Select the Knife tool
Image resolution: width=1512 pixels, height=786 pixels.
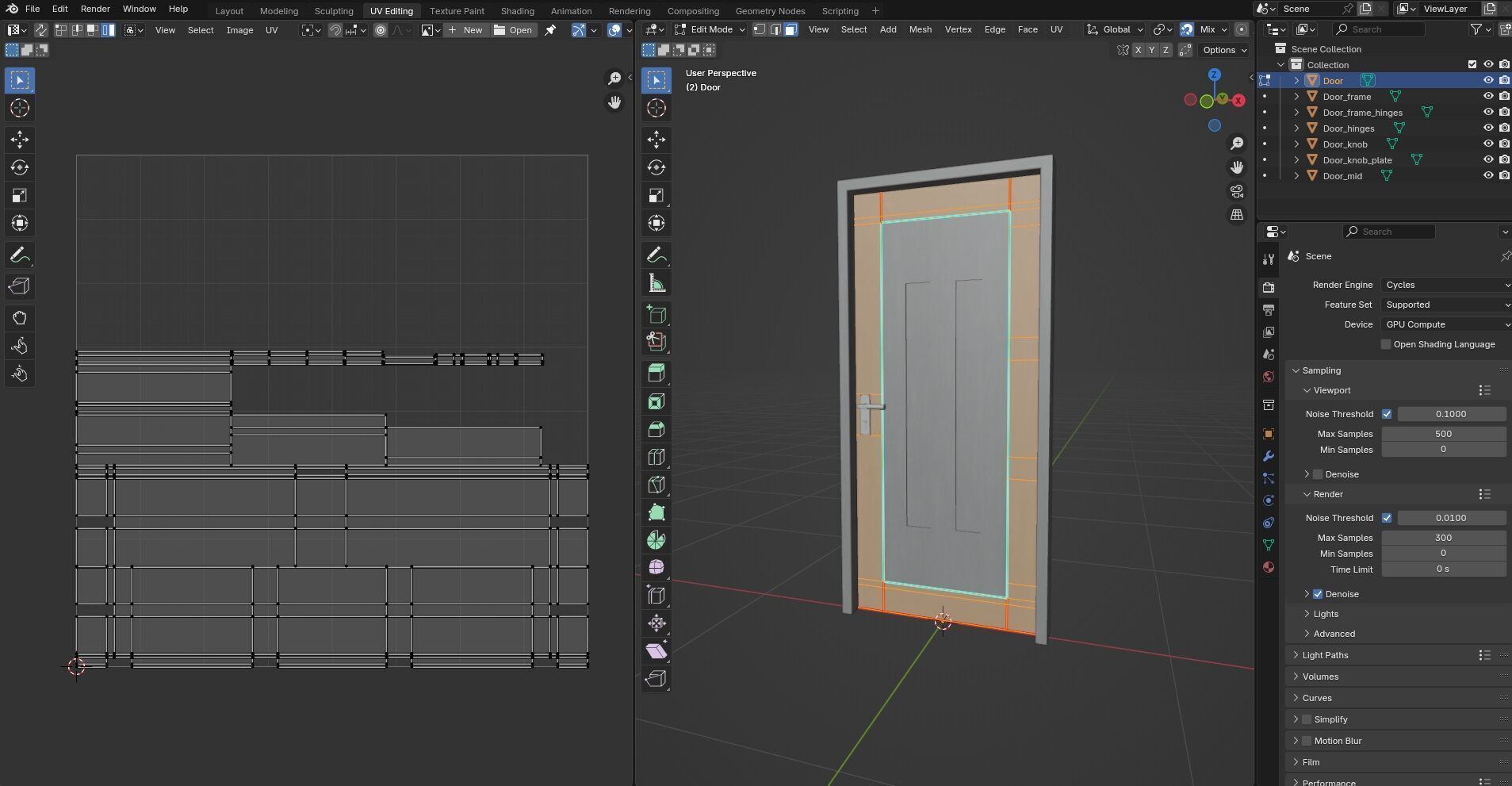pos(656,485)
